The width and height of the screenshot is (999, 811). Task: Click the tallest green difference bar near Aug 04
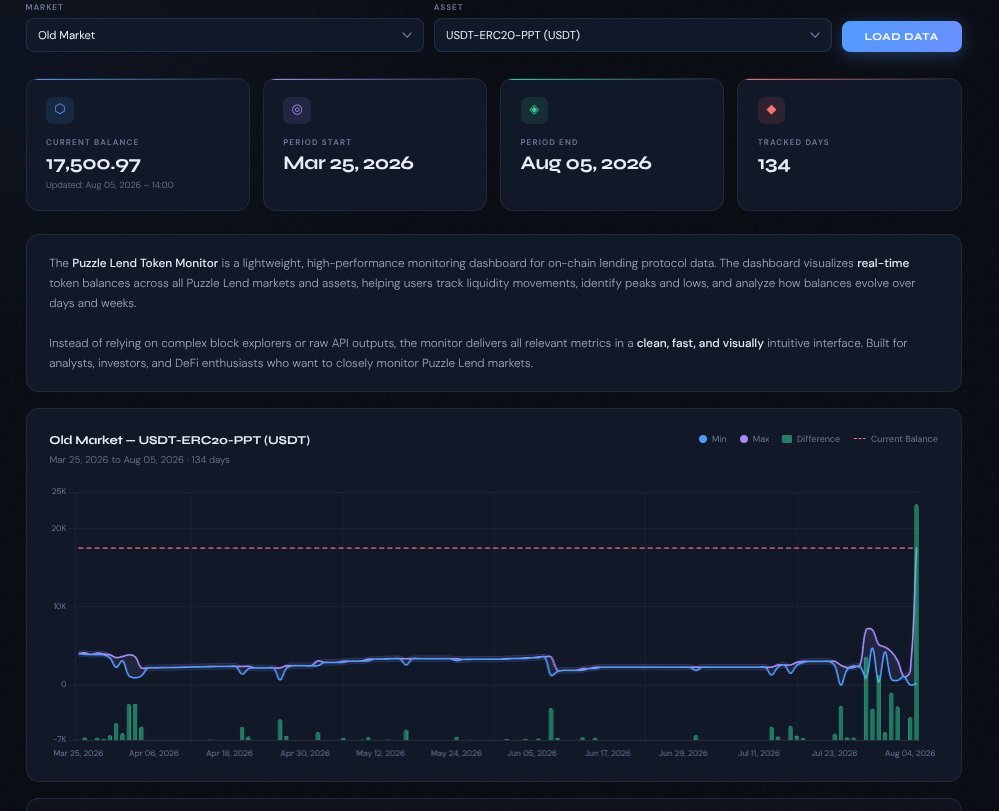[x=916, y=622]
